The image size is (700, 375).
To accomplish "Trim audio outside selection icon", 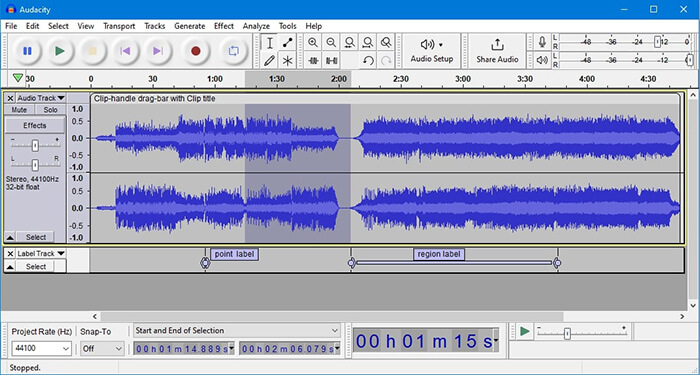I will (313, 60).
